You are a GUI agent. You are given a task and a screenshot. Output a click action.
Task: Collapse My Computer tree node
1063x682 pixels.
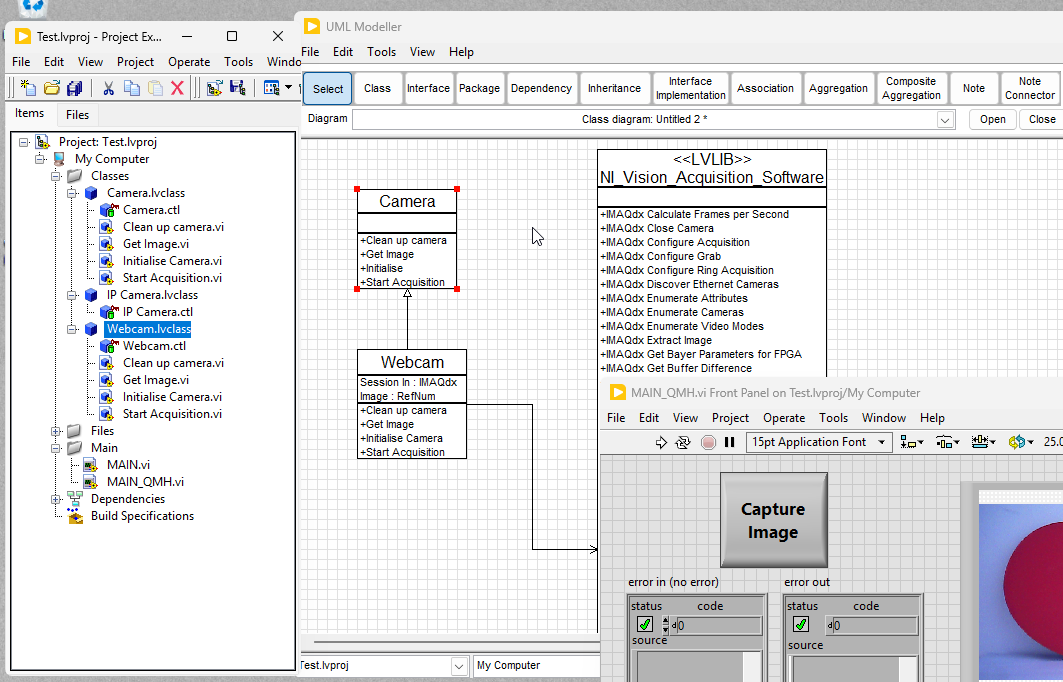point(40,159)
